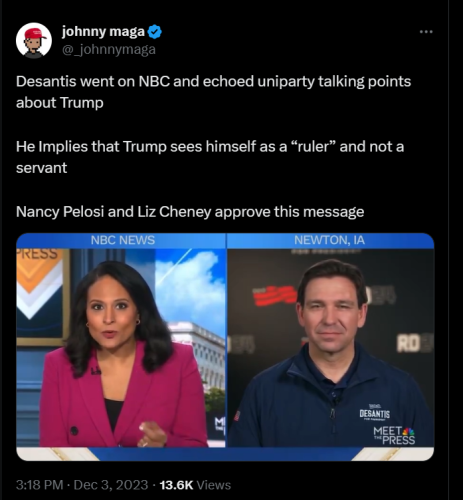Click the Meet the Press watermark logo
Viewport: 463px width, 500px height.
click(x=394, y=435)
